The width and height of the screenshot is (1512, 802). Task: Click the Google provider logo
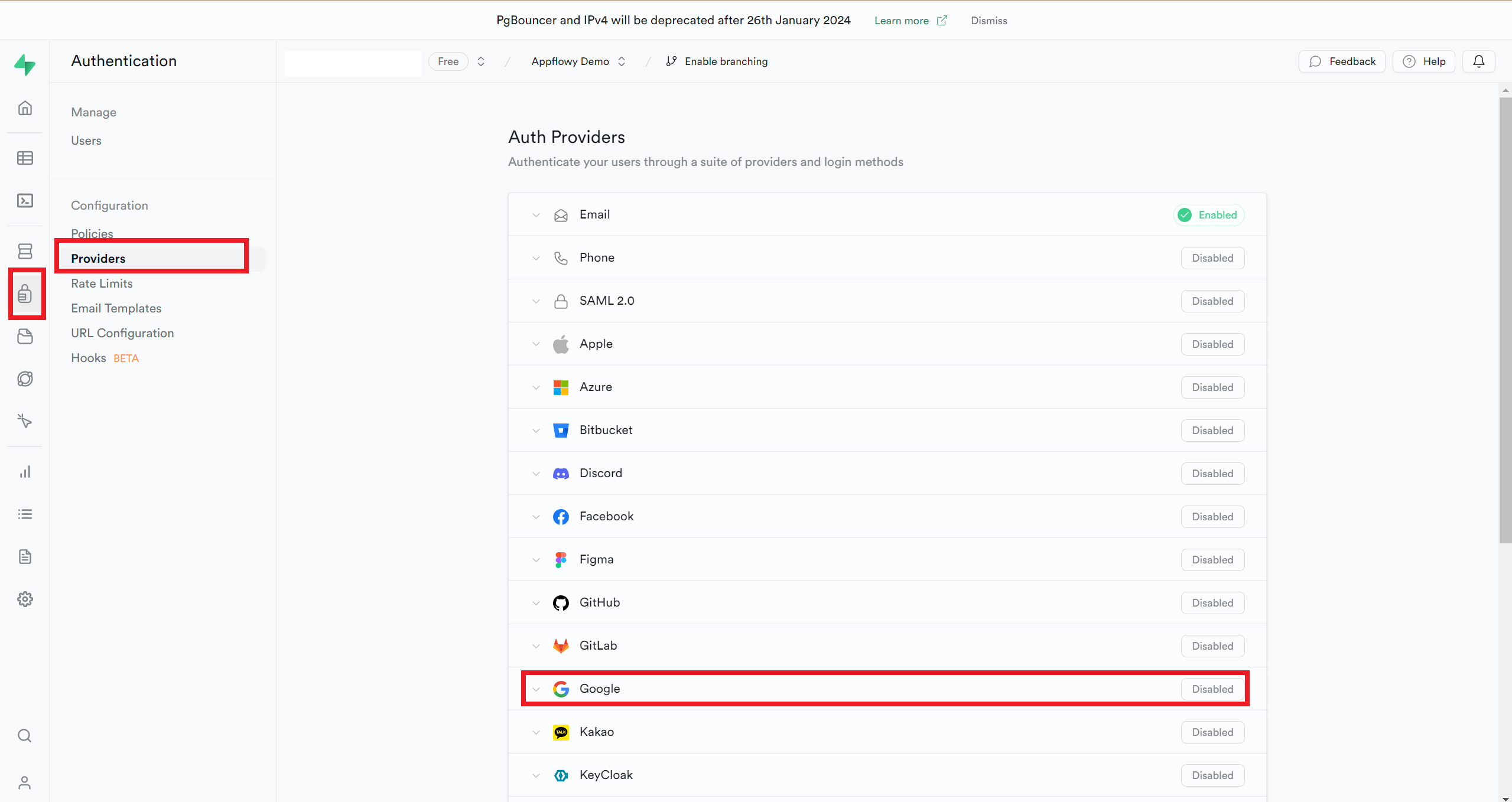[561, 689]
